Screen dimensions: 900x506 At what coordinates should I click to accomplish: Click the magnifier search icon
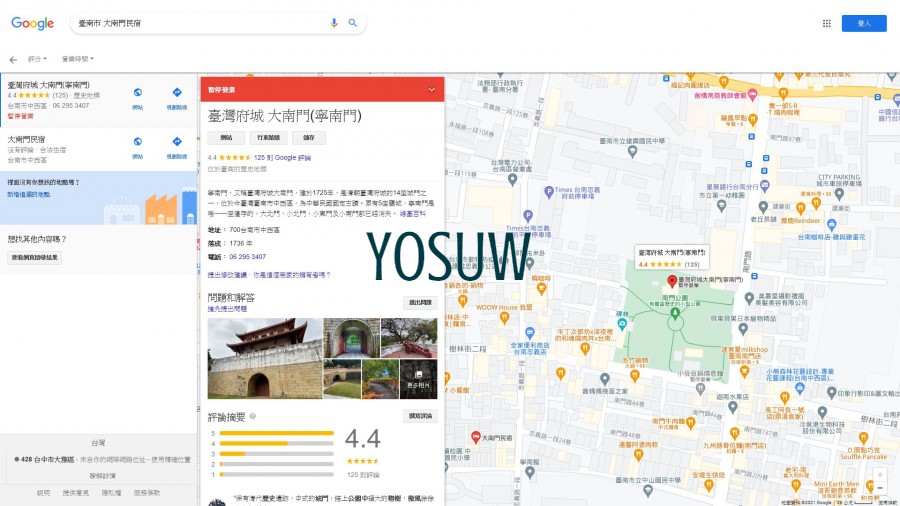(x=353, y=23)
